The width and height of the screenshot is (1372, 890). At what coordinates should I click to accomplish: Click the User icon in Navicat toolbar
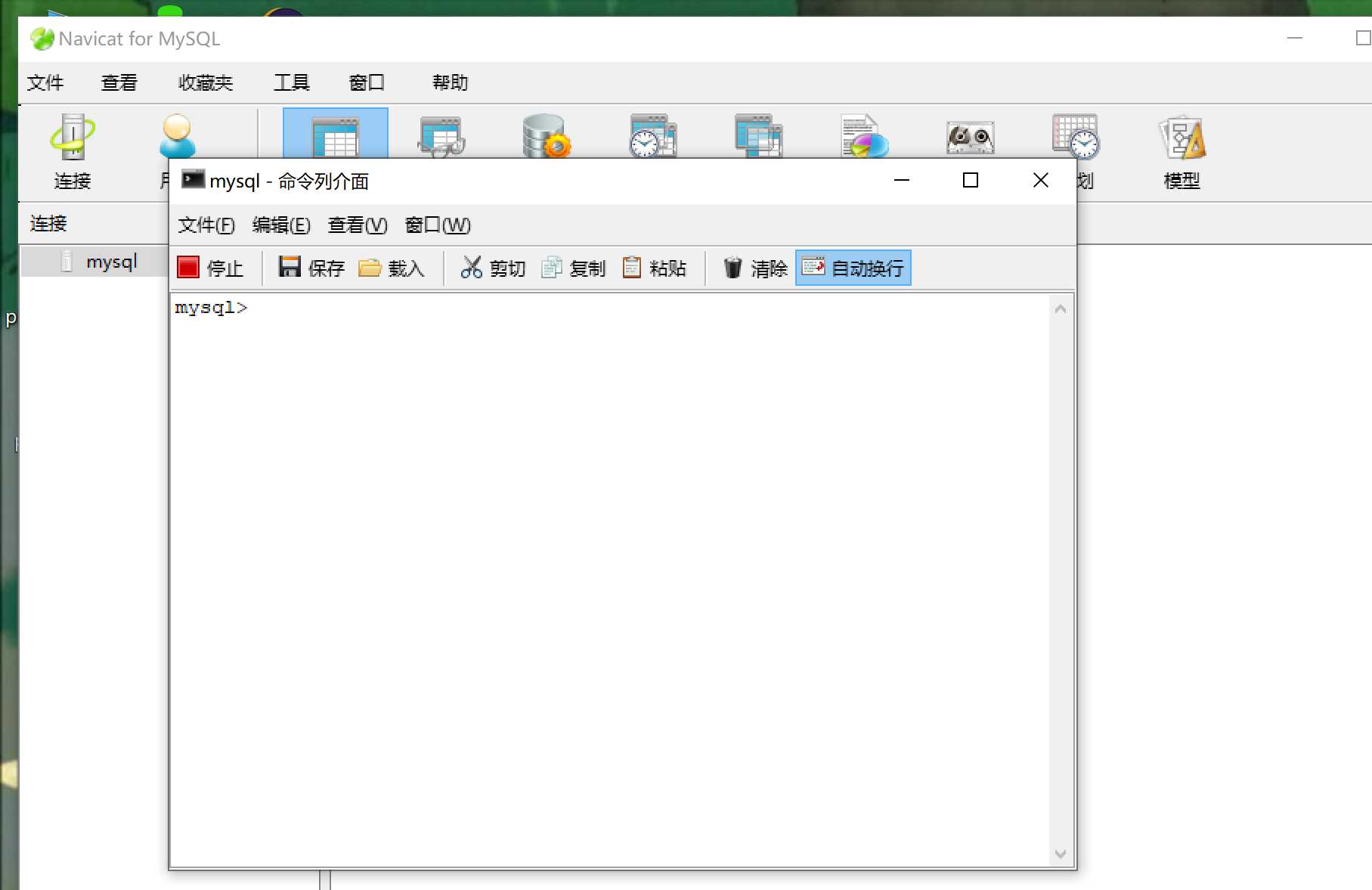pos(177,136)
